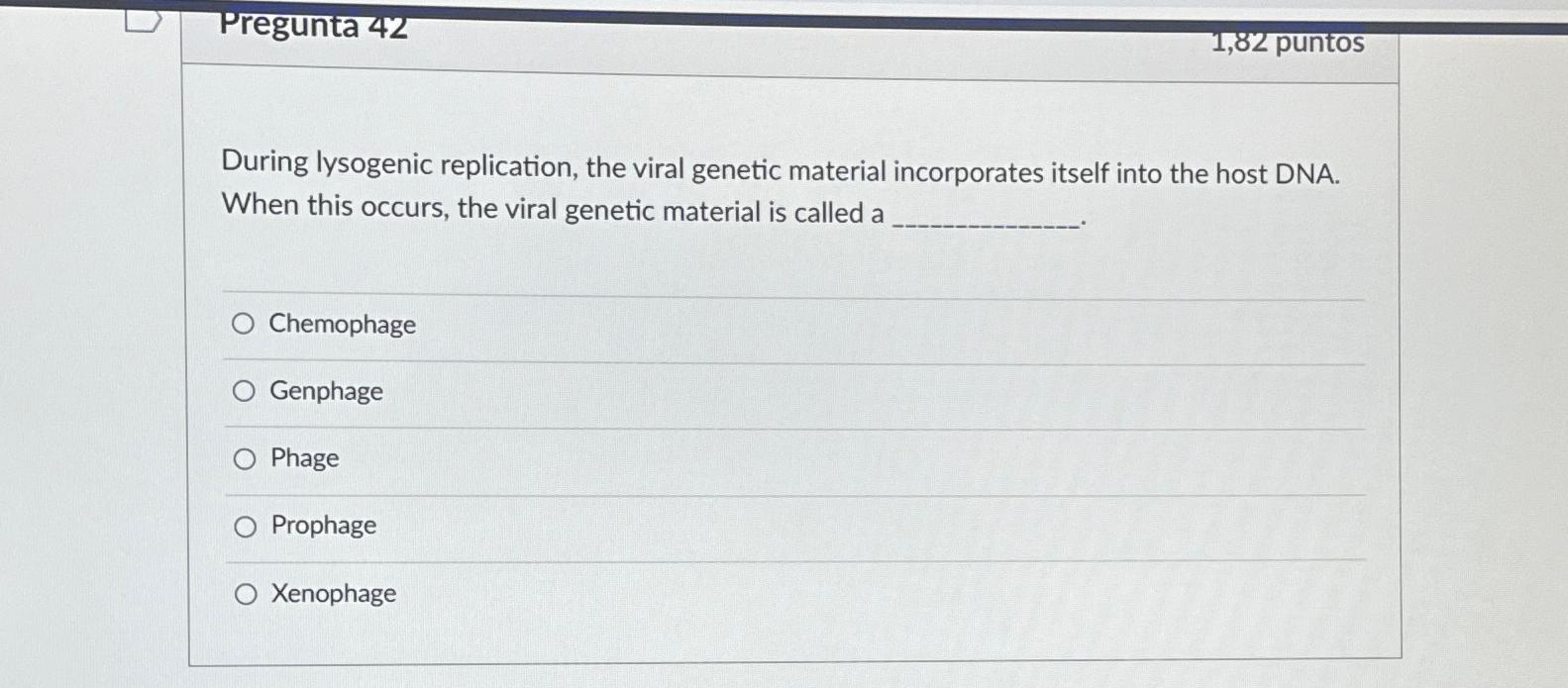This screenshot has height=688, width=1568.
Task: Click the 1,82 puntos label
Action: point(1287,42)
